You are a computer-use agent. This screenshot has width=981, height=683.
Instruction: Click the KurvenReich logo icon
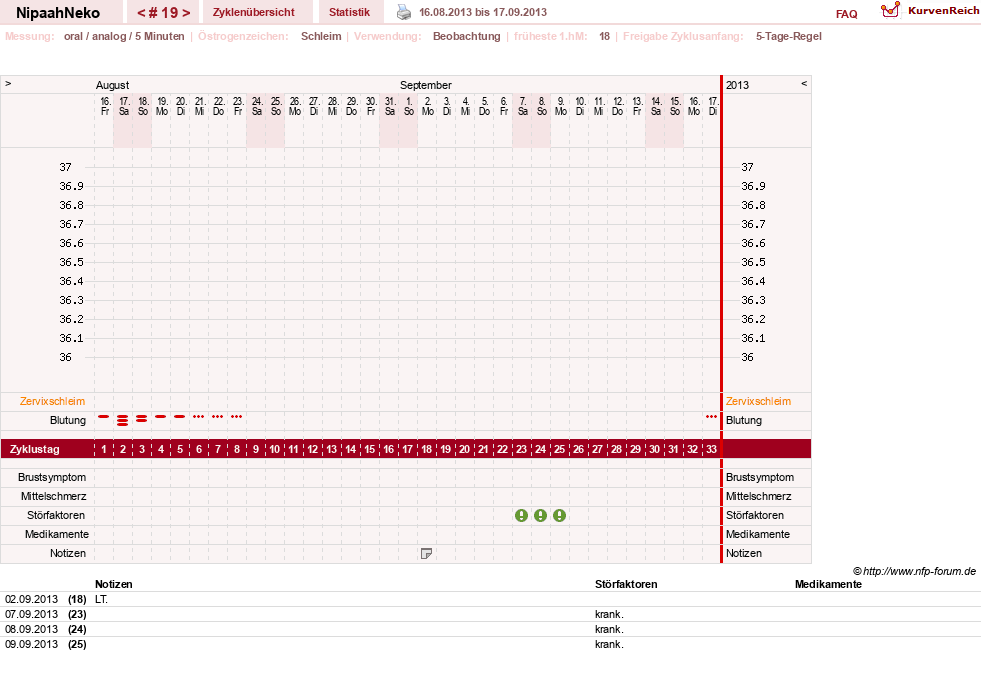point(890,10)
